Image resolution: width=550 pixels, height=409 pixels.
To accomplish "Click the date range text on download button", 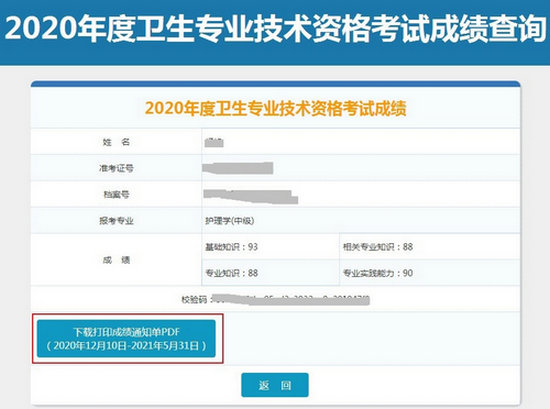I will [x=126, y=346].
